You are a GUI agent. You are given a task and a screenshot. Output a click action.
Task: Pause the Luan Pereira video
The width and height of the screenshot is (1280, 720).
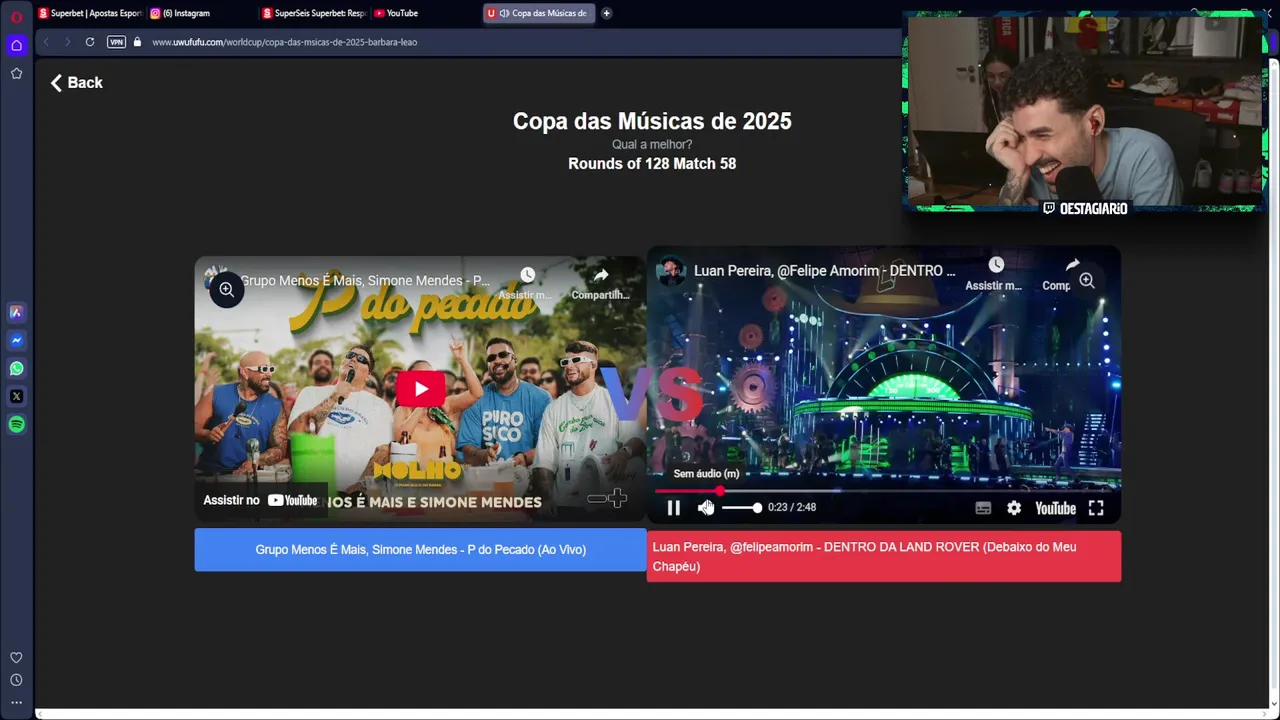674,508
